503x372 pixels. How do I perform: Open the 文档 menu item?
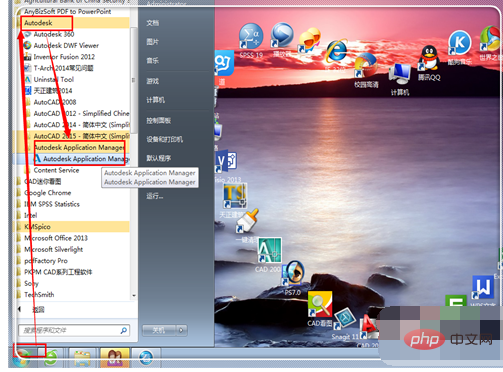153,23
